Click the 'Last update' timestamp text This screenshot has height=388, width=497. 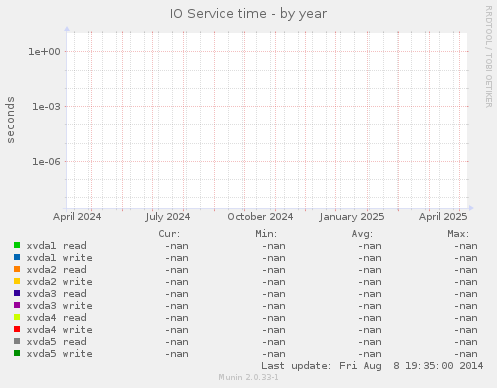coord(372,366)
